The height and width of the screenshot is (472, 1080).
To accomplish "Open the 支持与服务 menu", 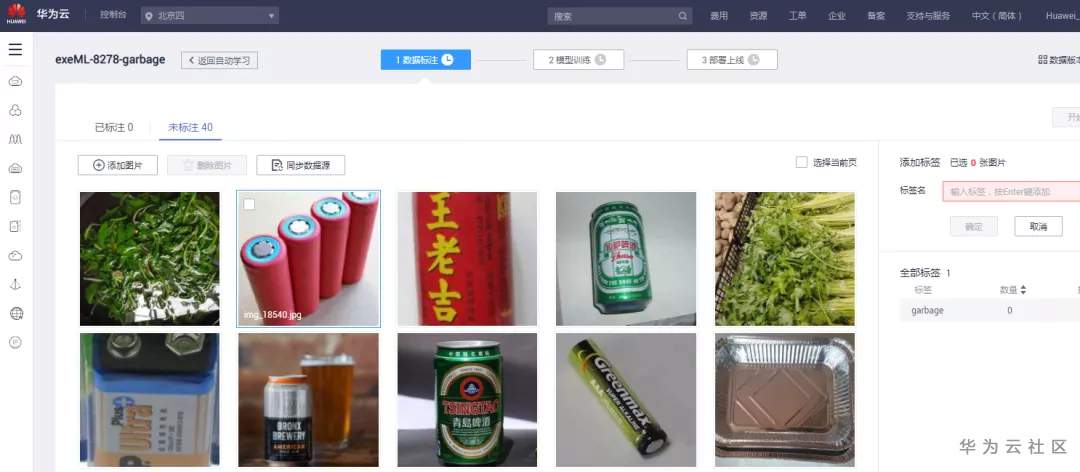I will coord(928,16).
